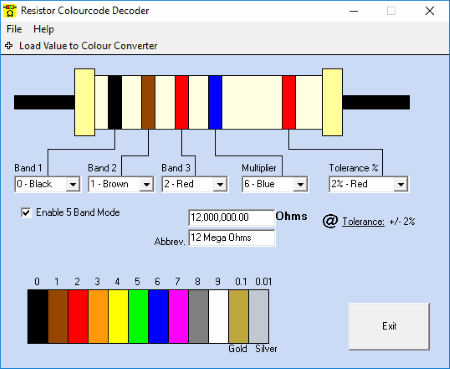Click the black first band on the resistor
This screenshot has height=369, width=450.
pyautogui.click(x=115, y=102)
